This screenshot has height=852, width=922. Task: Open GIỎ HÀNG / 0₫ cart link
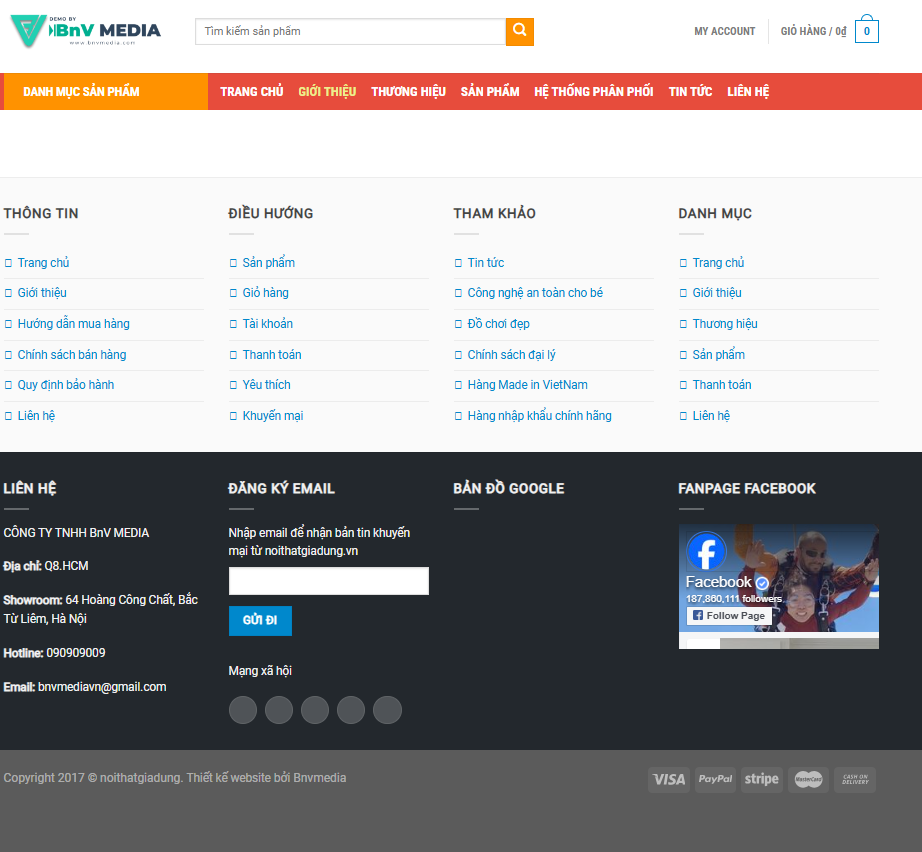[x=813, y=31]
